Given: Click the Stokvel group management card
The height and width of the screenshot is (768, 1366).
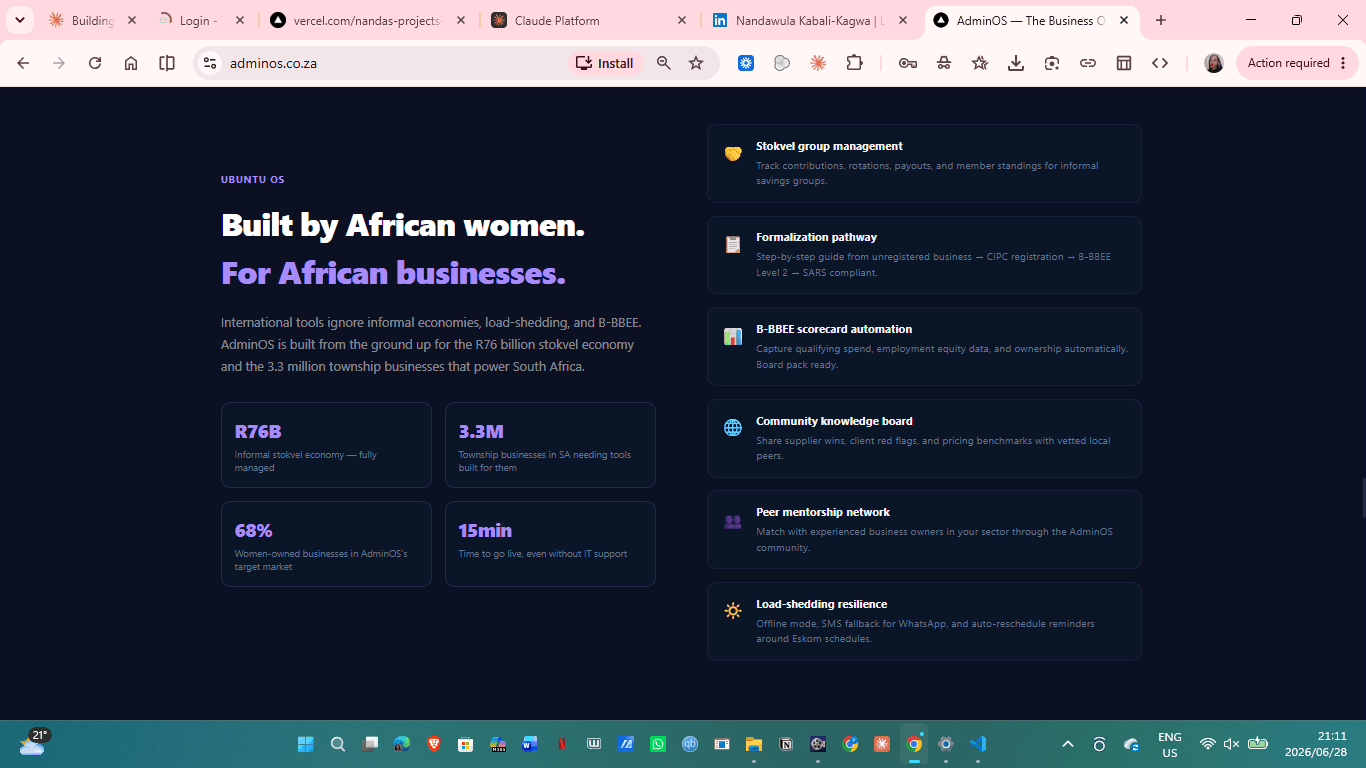Looking at the screenshot, I should pos(924,163).
